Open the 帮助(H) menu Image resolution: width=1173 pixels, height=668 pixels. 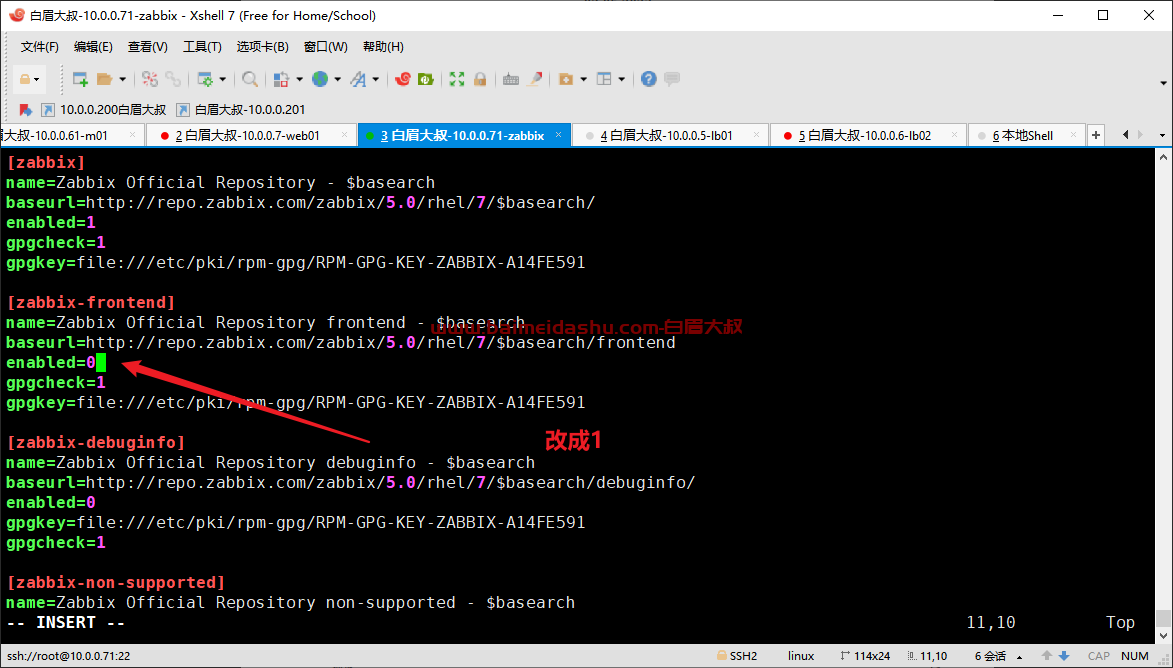383,46
